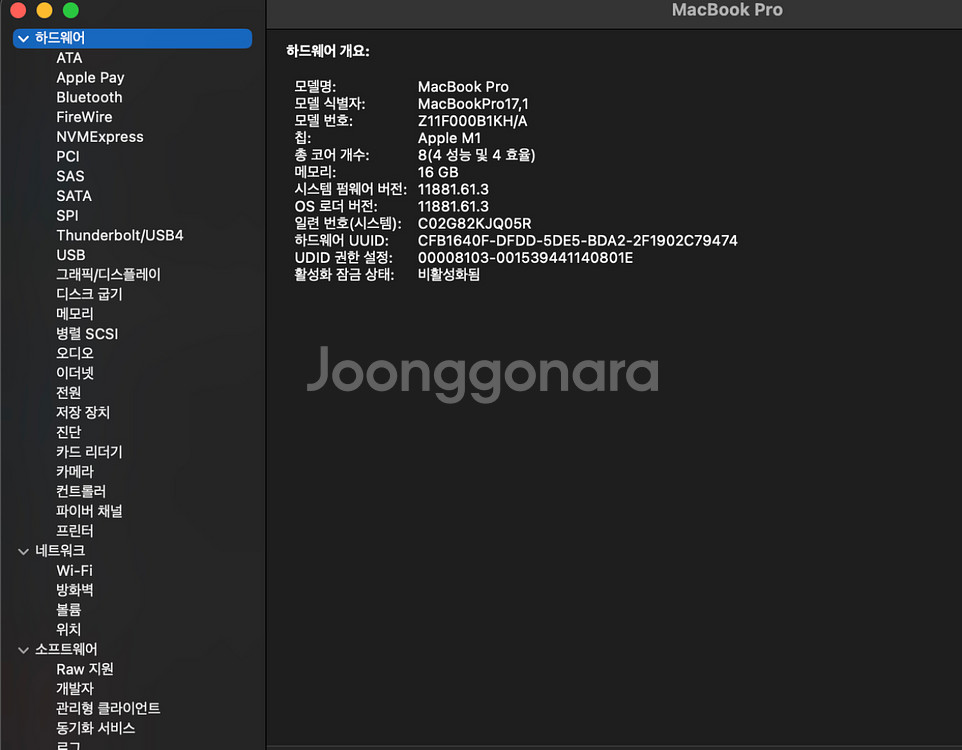Open the Apple Pay item
This screenshot has height=750, width=962.
[x=90, y=78]
